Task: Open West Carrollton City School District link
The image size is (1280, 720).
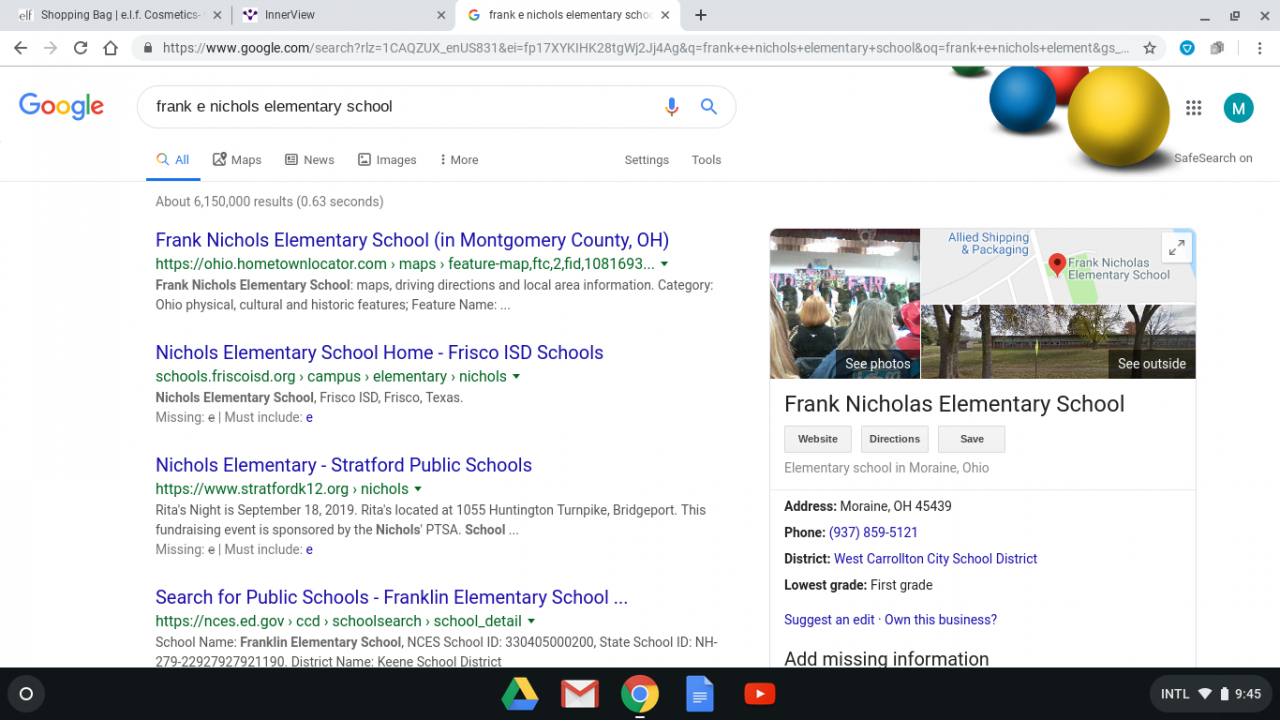Action: coord(935,559)
